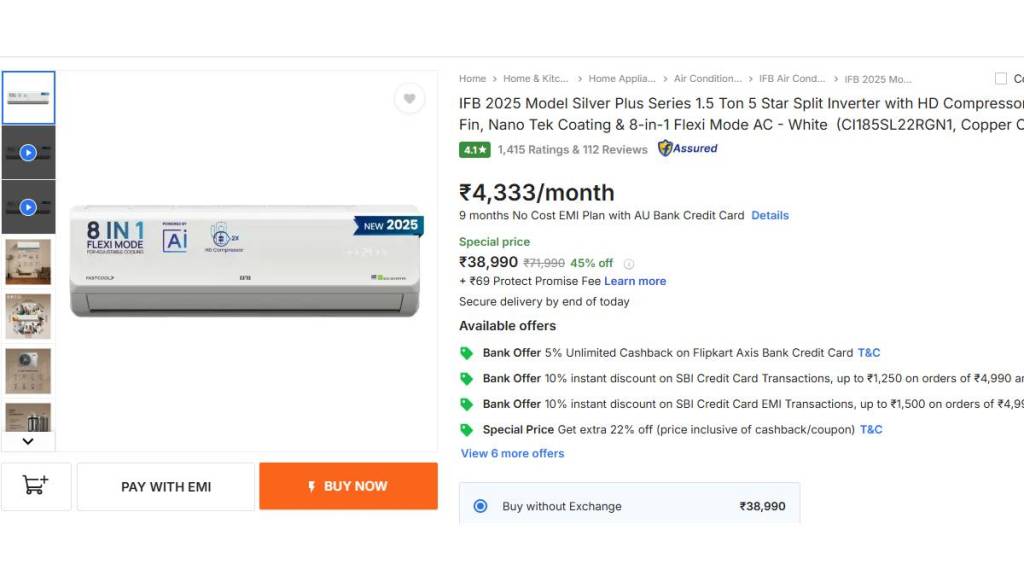
Task: Open Air Condition... breadcrumb item
Action: point(707,78)
